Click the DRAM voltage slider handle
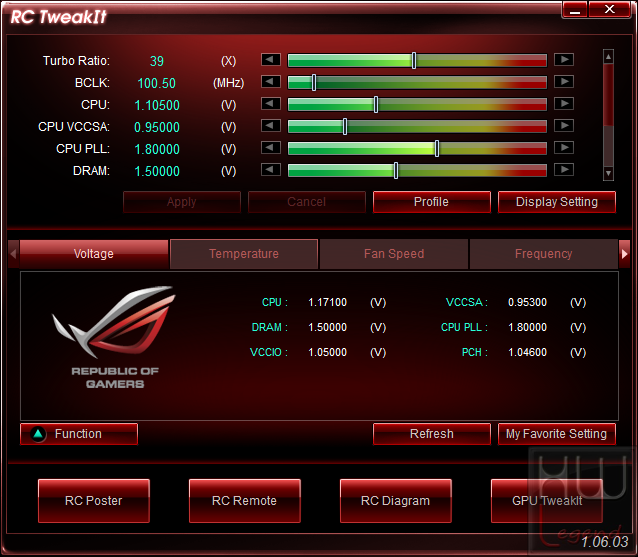The image size is (638, 557). [x=395, y=170]
